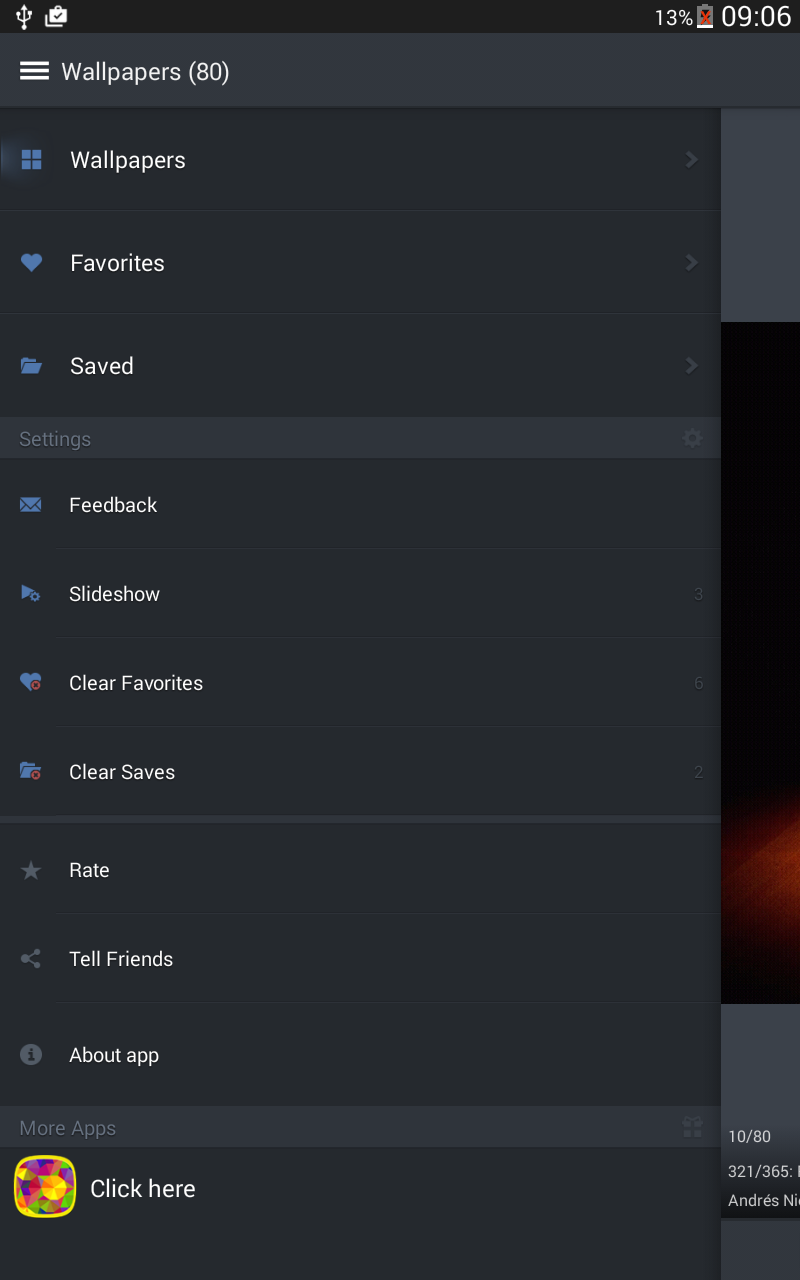Click the Wallpapers grid icon

click(x=32, y=160)
